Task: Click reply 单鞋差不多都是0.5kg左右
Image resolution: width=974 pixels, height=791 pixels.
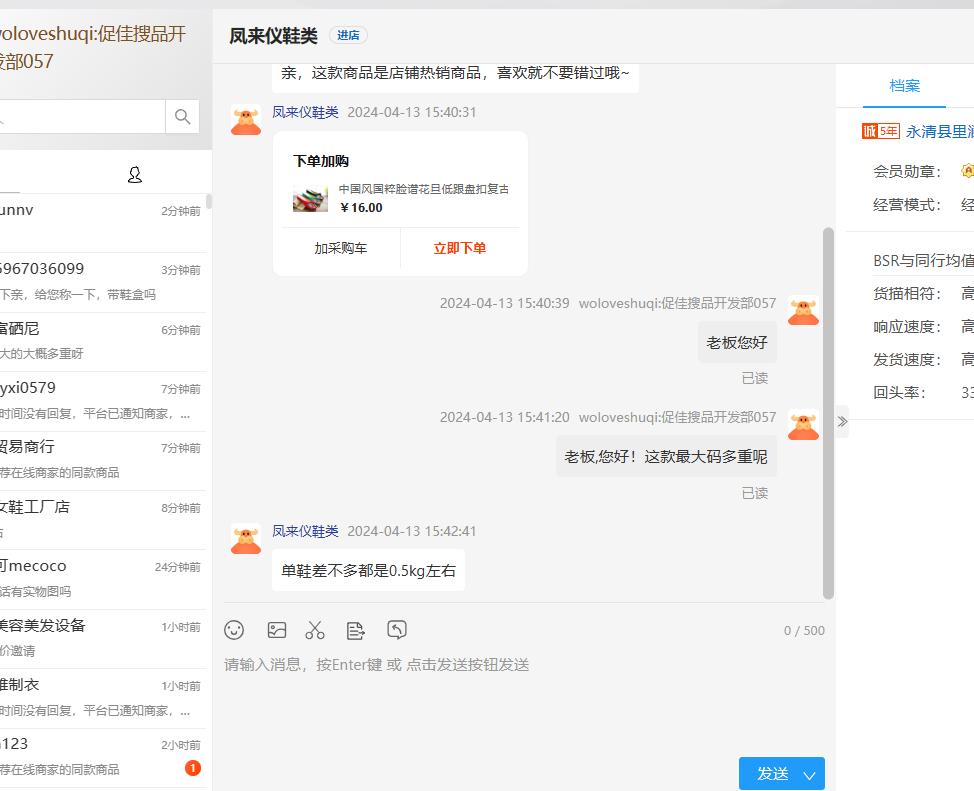Action: (x=368, y=570)
